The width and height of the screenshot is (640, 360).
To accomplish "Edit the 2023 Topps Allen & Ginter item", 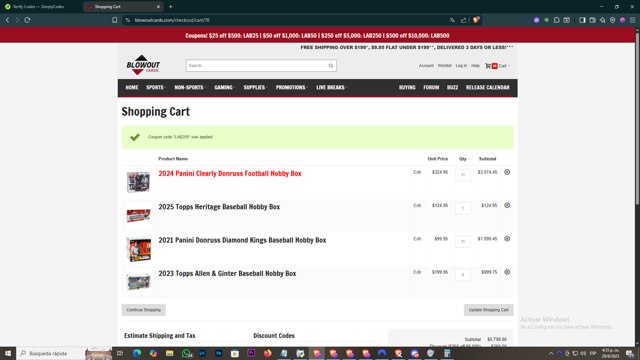I will point(417,272).
